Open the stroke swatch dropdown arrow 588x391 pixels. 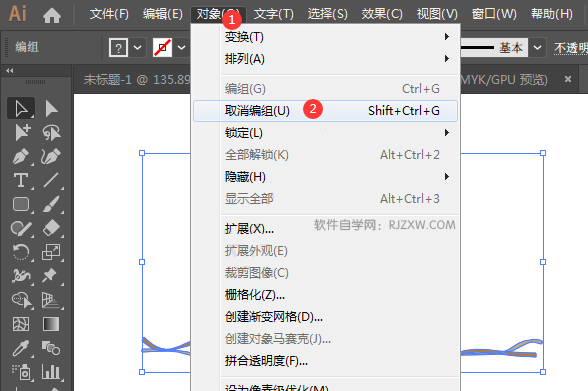coord(182,48)
